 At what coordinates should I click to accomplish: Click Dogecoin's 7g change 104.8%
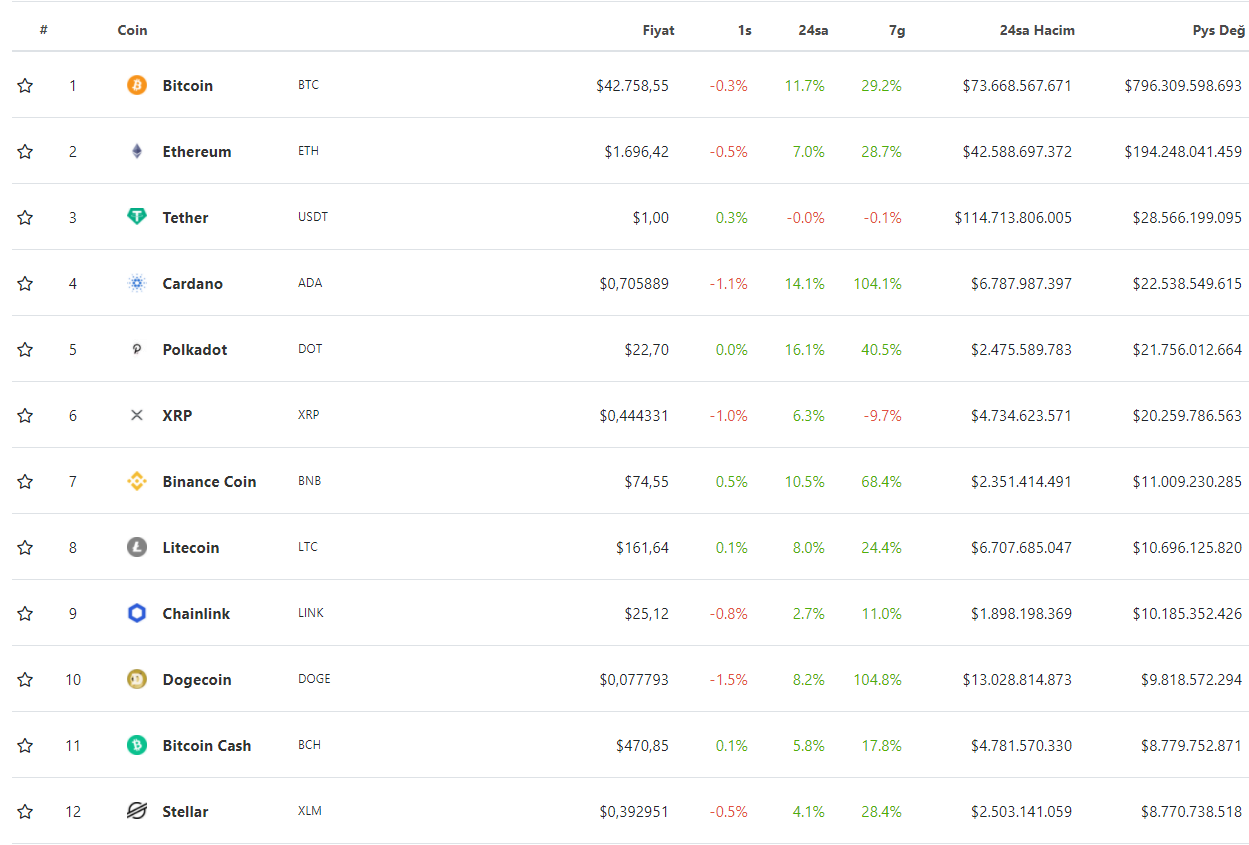[877, 680]
